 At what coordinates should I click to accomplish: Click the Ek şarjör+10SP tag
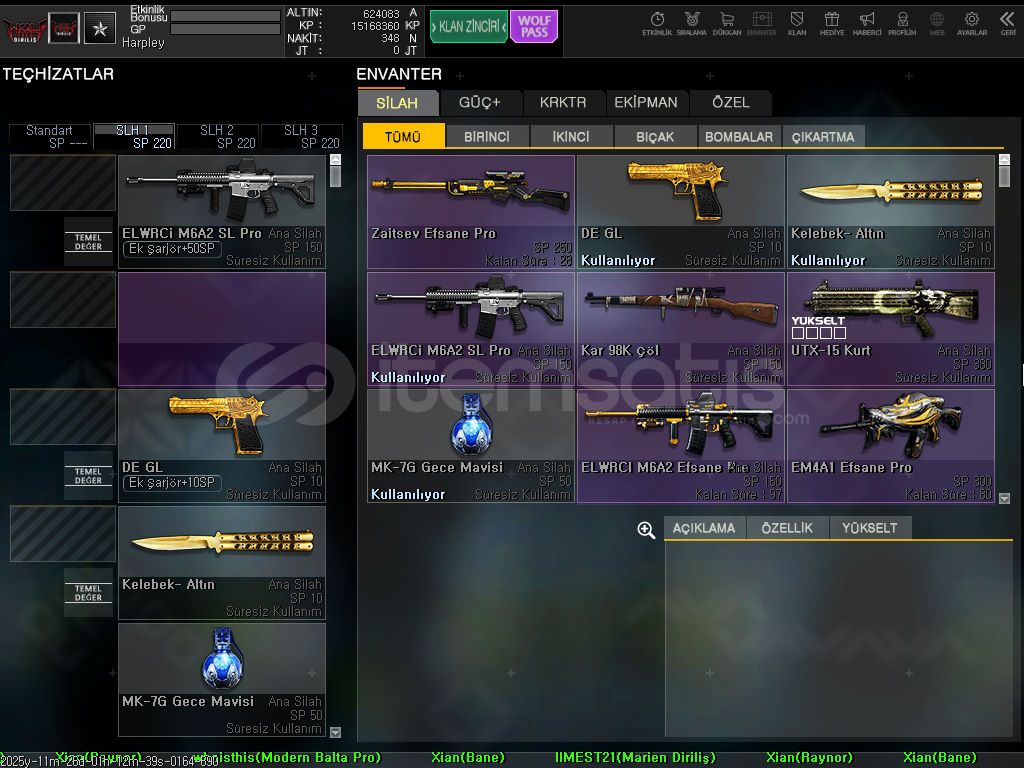click(x=172, y=483)
